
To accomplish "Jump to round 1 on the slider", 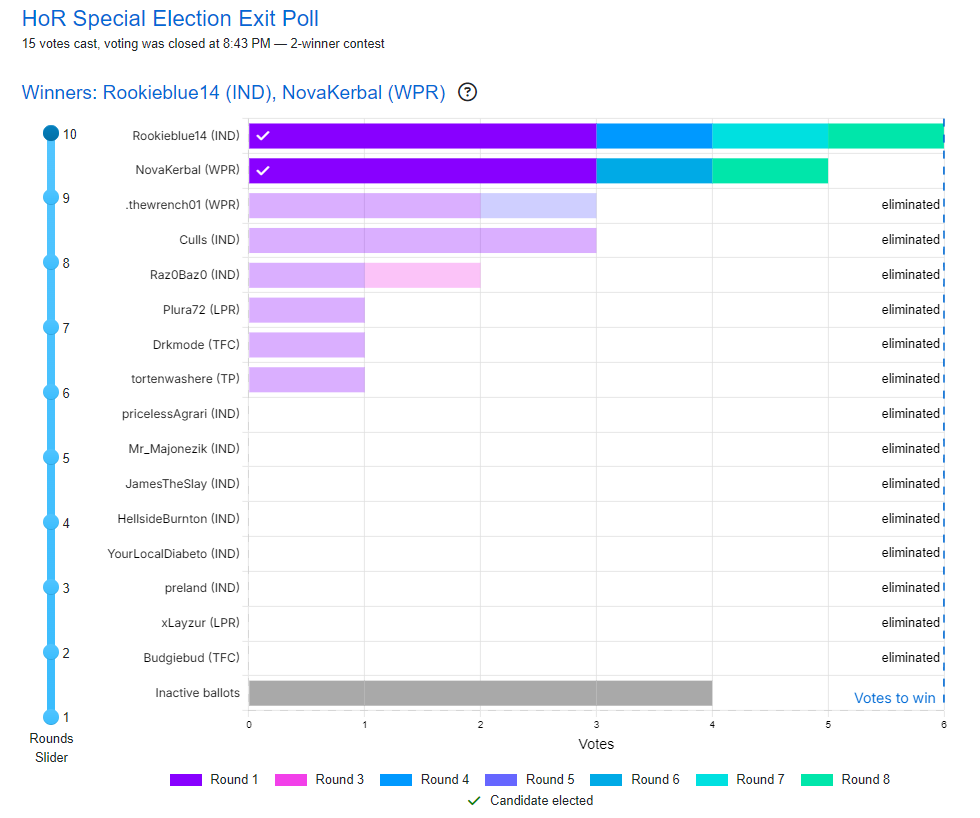I will [51, 716].
